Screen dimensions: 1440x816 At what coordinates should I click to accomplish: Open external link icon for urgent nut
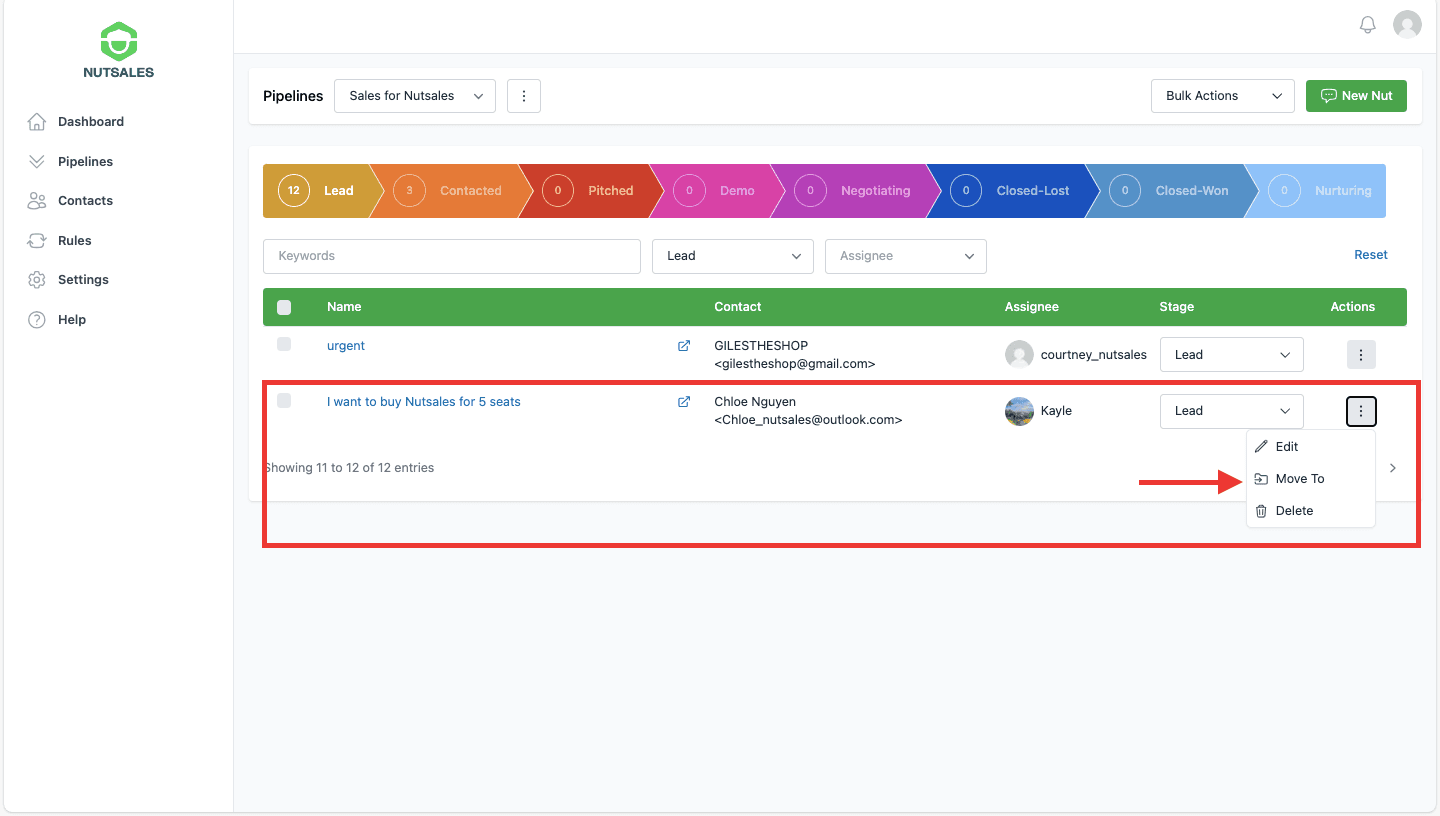pyautogui.click(x=684, y=346)
